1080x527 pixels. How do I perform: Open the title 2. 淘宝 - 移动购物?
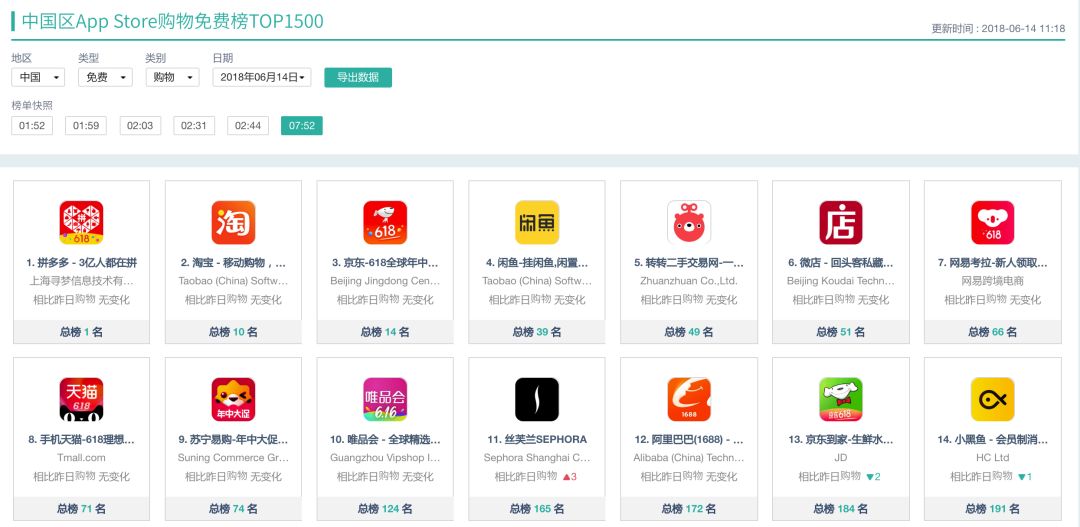tap(233, 262)
